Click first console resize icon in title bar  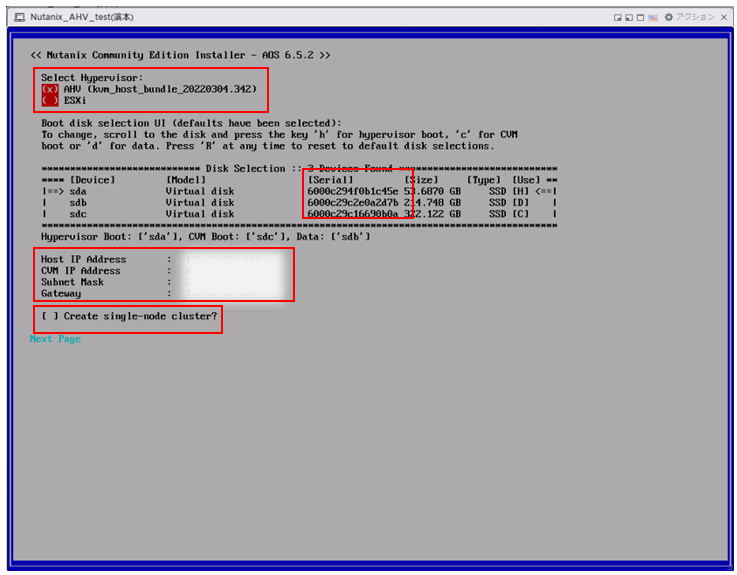coord(618,18)
